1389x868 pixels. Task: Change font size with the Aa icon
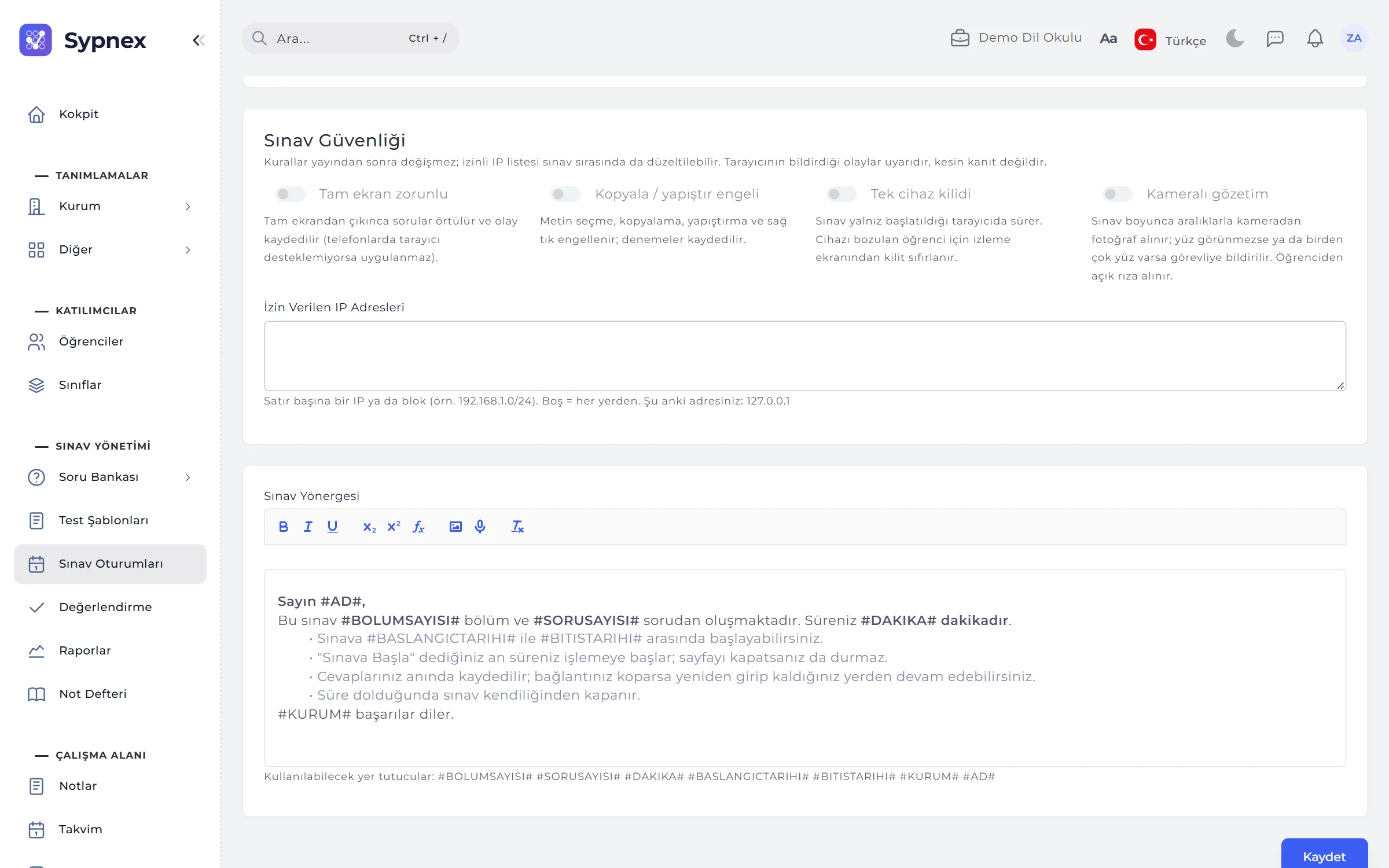(1108, 39)
